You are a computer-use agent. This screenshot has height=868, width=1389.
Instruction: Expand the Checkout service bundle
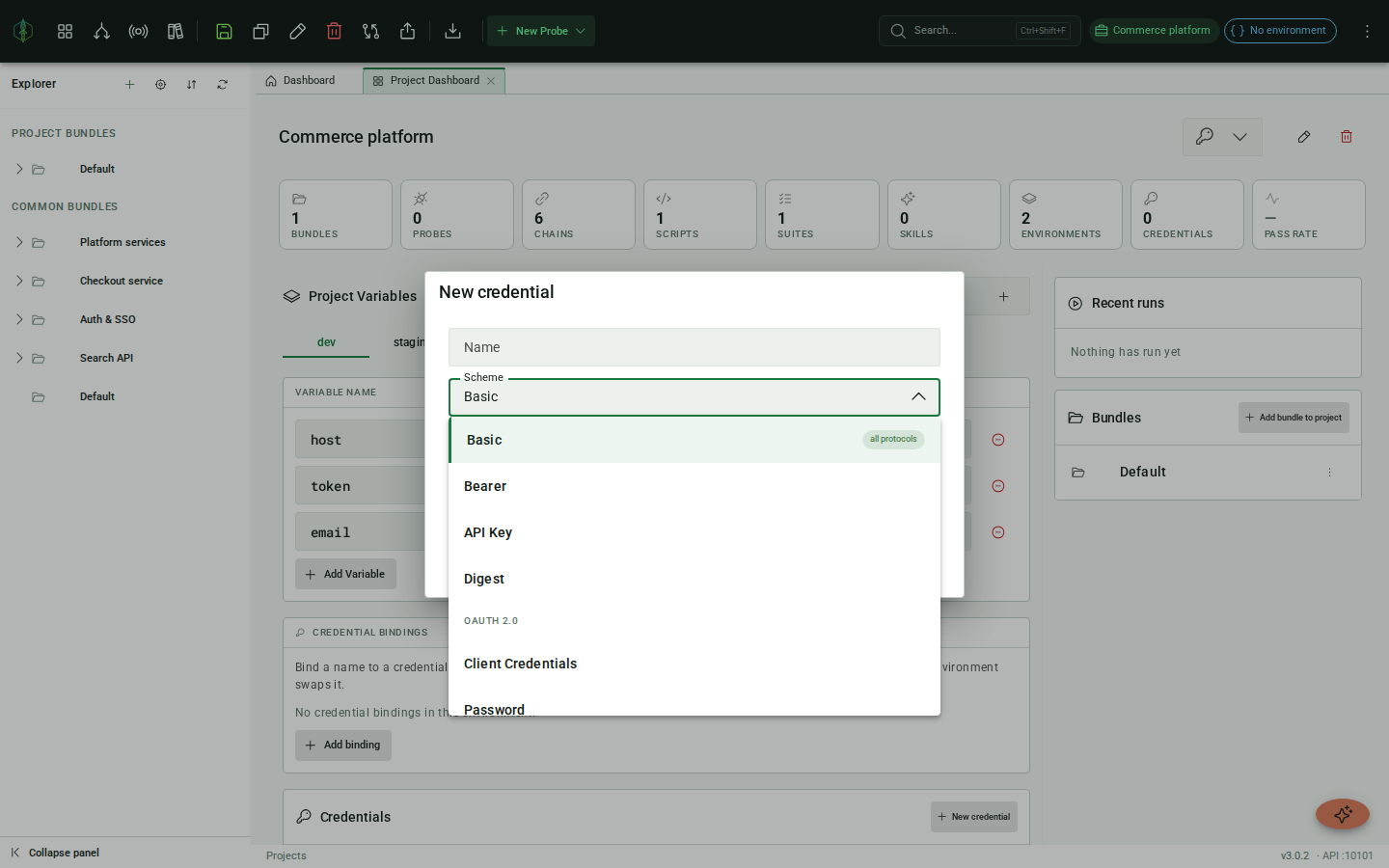[x=19, y=281]
